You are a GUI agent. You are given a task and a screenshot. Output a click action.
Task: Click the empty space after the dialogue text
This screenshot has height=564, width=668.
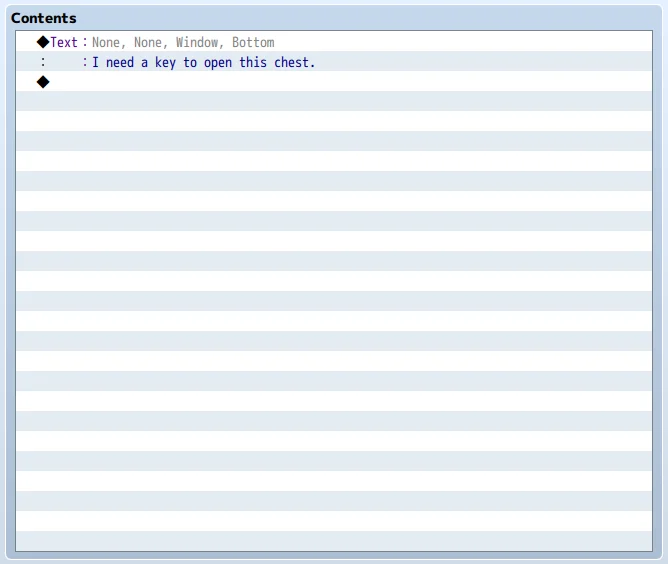pos(480,62)
